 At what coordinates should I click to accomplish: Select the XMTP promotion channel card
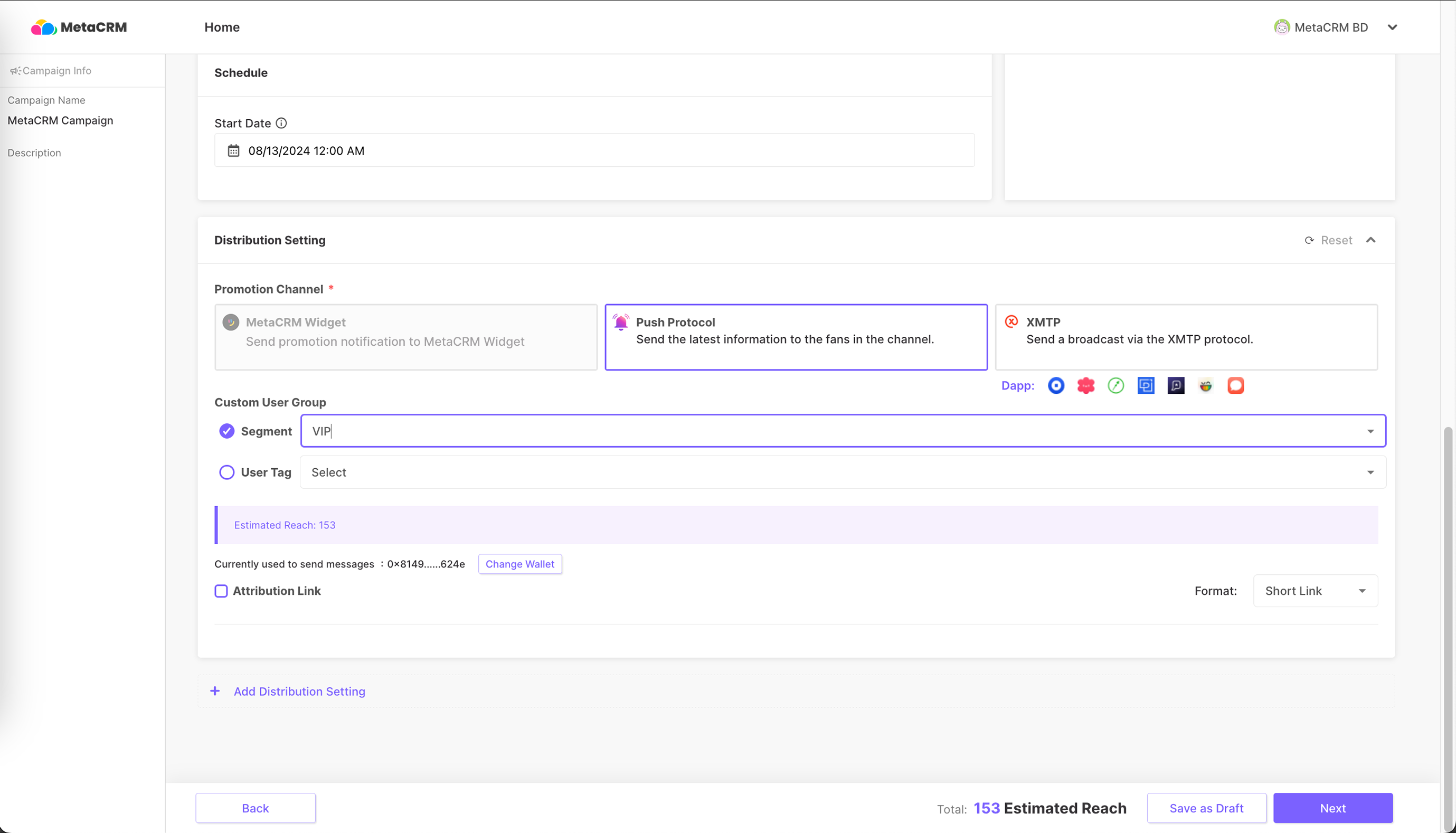pyautogui.click(x=1186, y=337)
